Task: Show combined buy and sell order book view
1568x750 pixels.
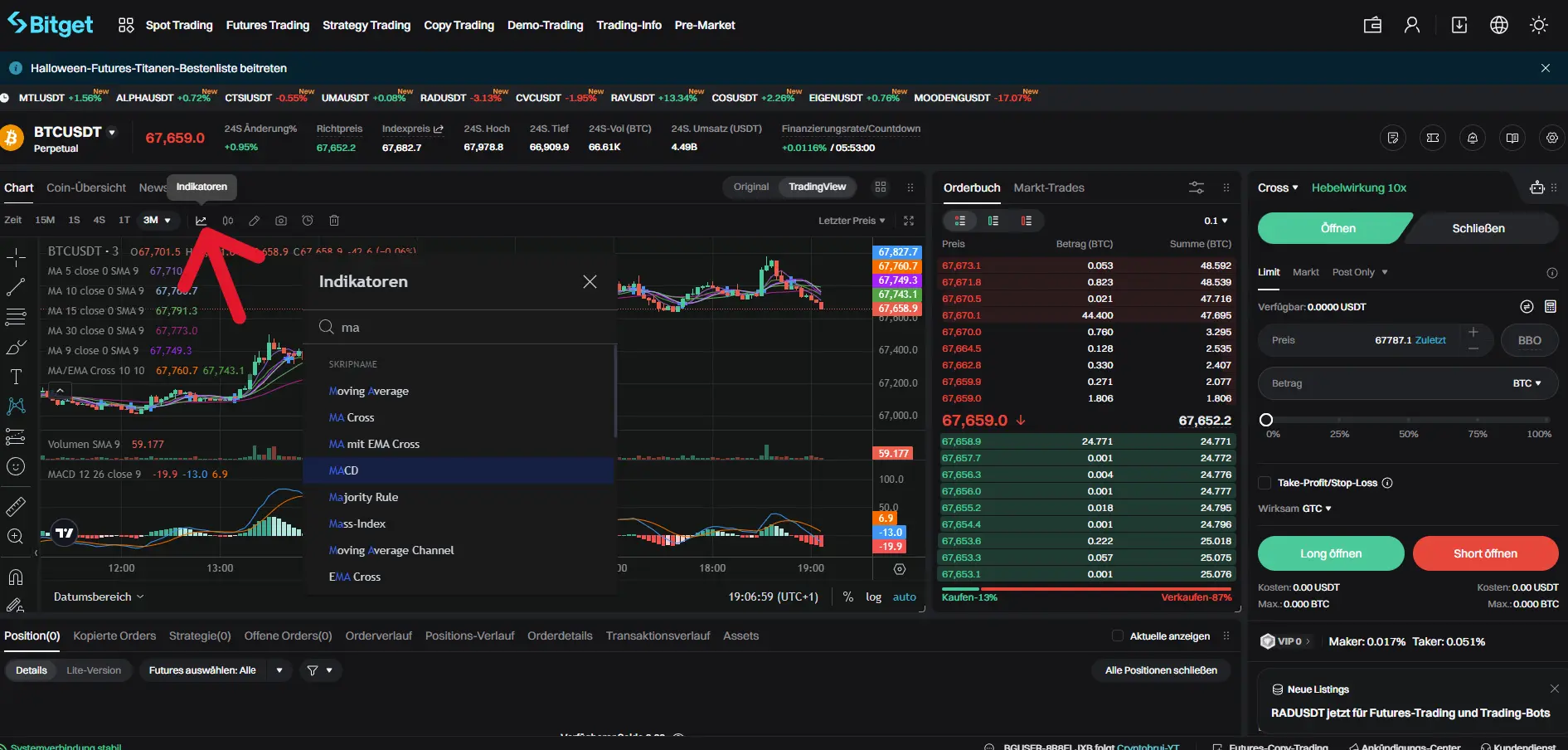Action: (960, 221)
